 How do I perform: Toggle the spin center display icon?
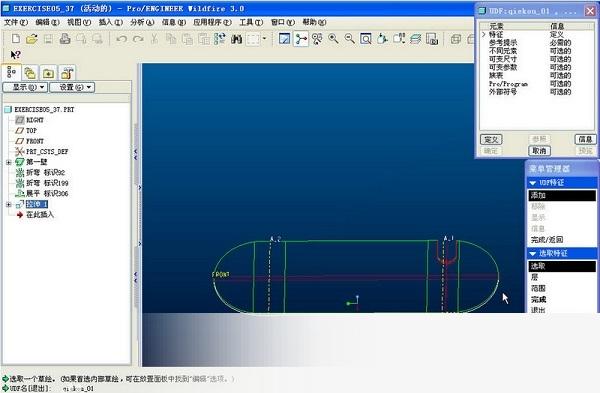click(x=301, y=39)
